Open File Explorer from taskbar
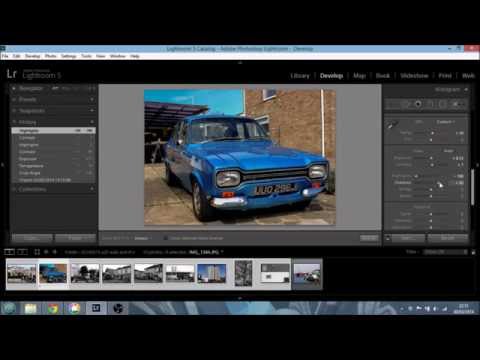Viewport: 480px width, 360px height. (30, 308)
